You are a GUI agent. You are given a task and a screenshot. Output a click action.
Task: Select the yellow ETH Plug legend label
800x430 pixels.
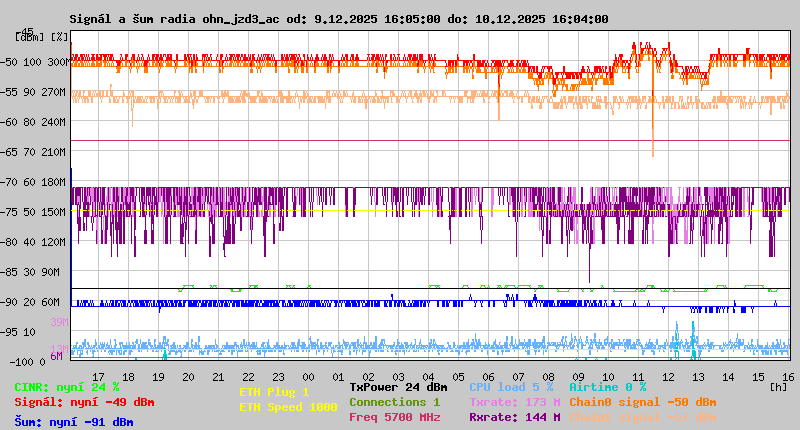[274, 392]
